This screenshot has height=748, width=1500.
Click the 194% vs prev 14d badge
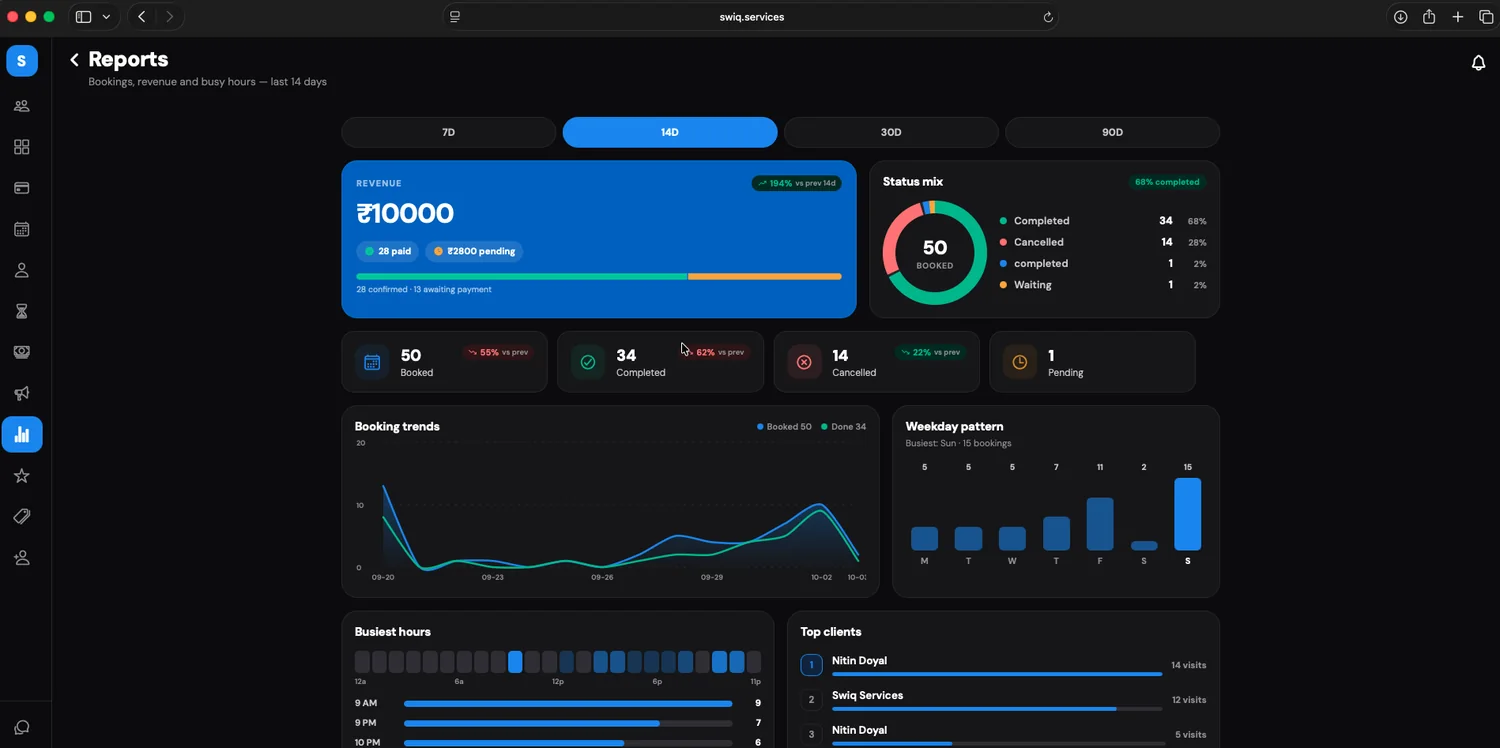[797, 183]
